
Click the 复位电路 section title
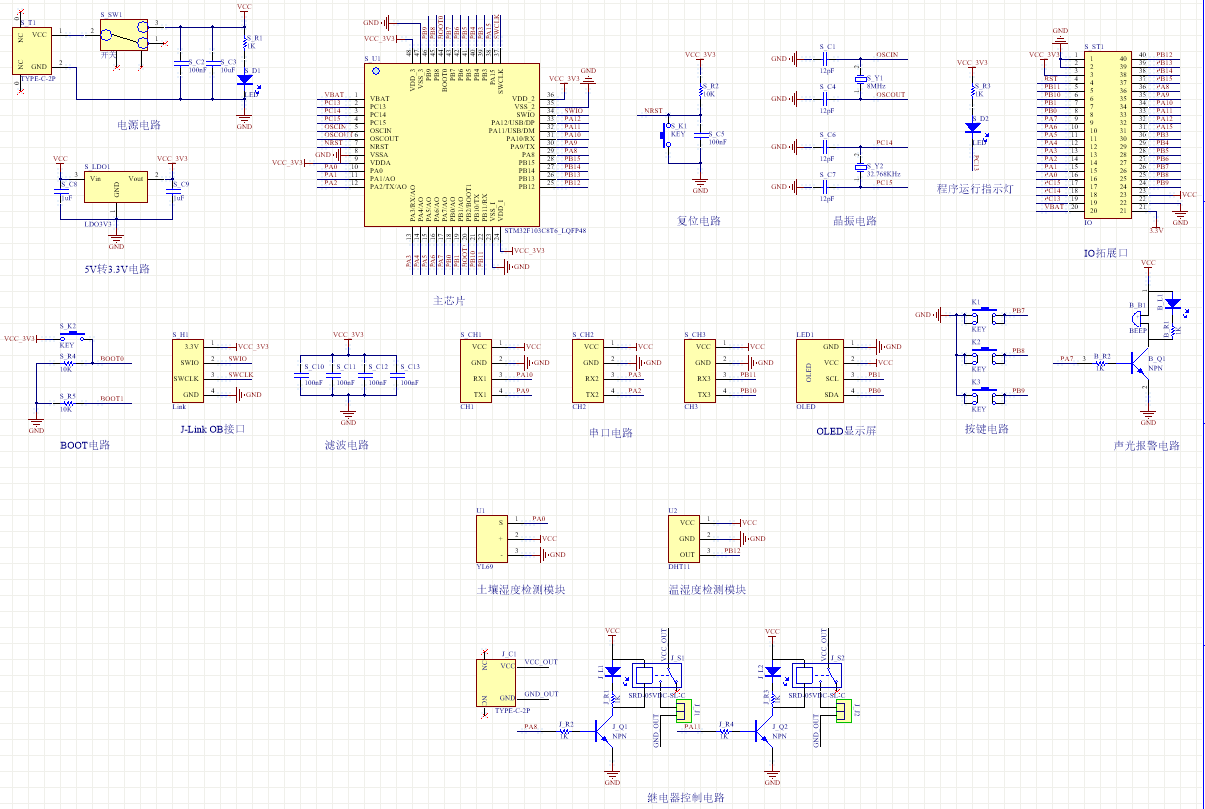[x=699, y=220]
